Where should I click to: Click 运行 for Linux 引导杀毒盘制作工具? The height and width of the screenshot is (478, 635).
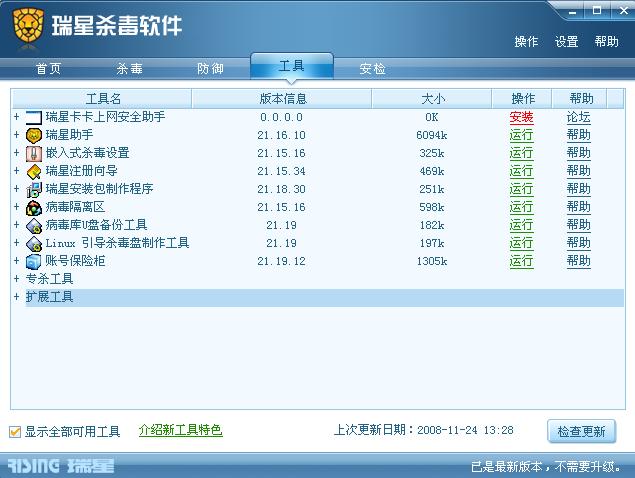pyautogui.click(x=521, y=243)
